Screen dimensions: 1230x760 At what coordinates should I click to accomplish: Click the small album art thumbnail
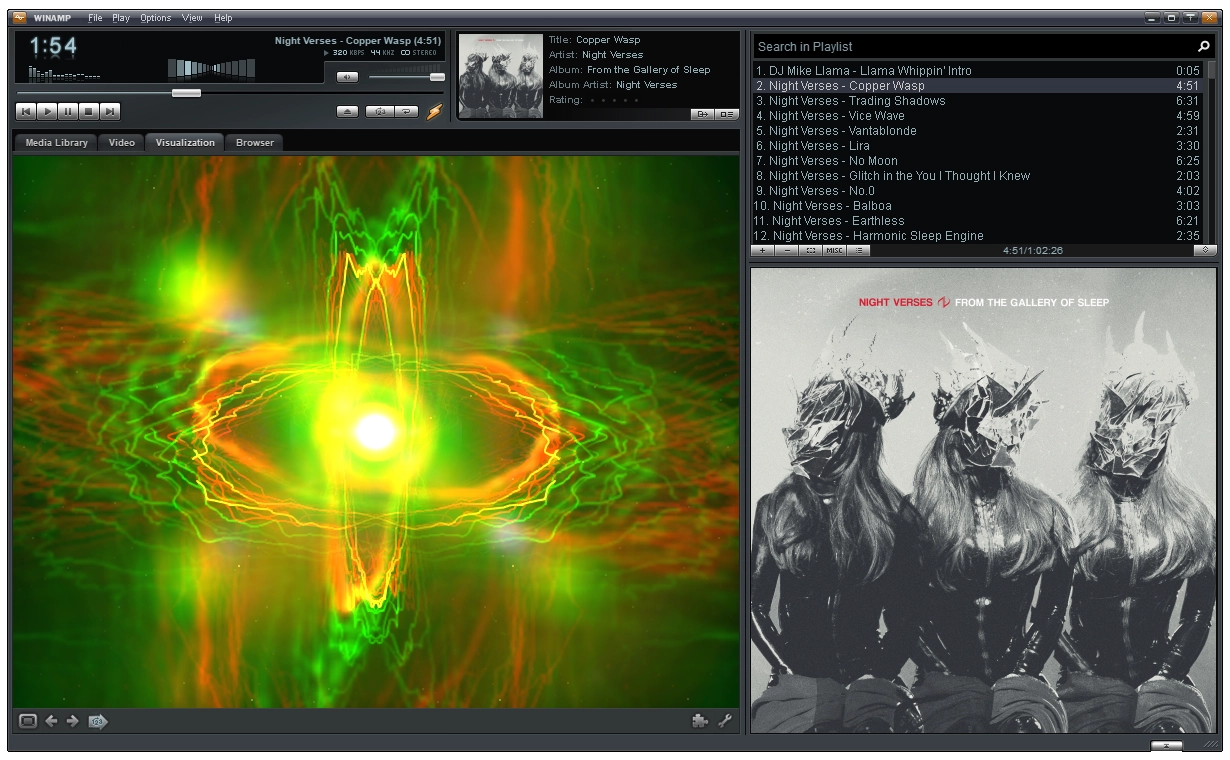point(500,76)
